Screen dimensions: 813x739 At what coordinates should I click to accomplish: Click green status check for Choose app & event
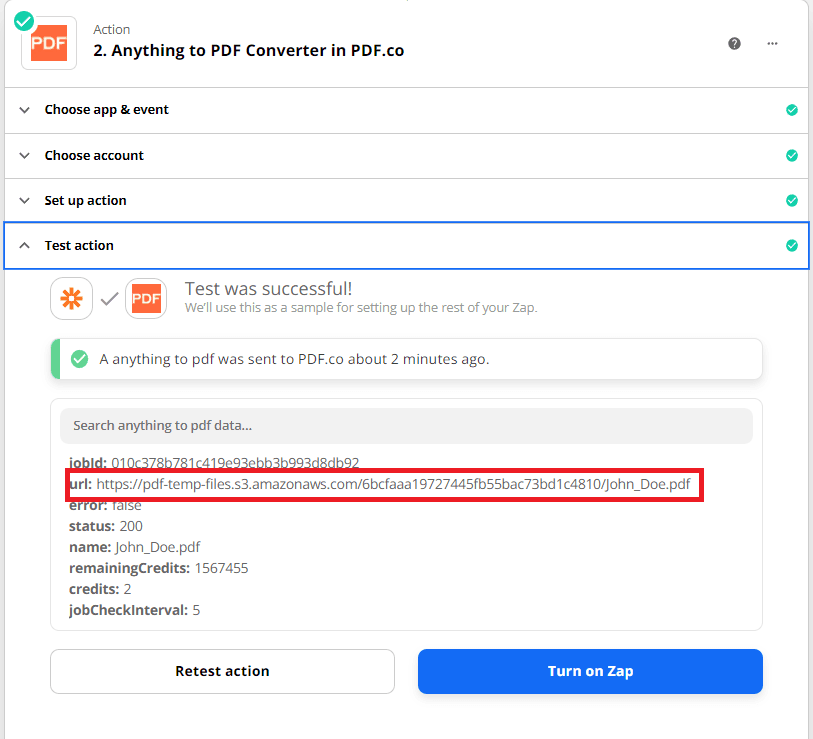(792, 110)
